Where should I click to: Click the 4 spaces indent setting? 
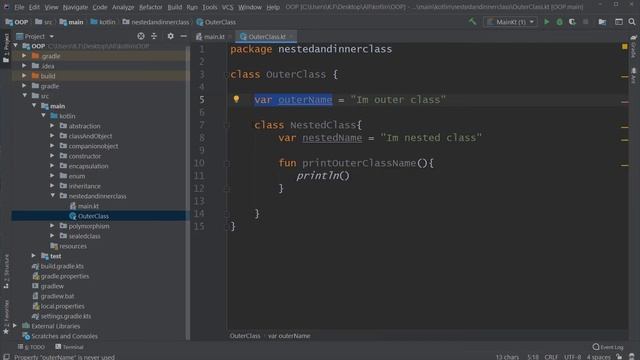598,357
